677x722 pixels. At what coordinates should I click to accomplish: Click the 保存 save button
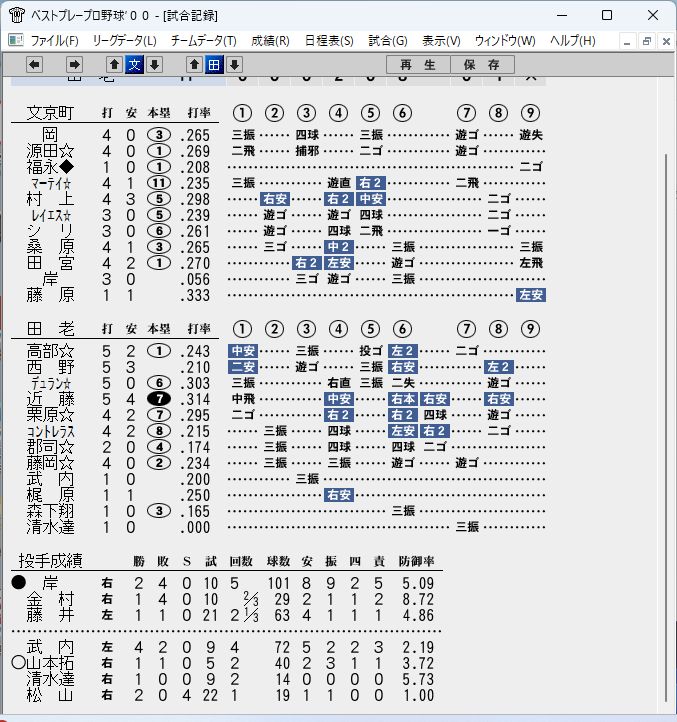pyautogui.click(x=482, y=64)
